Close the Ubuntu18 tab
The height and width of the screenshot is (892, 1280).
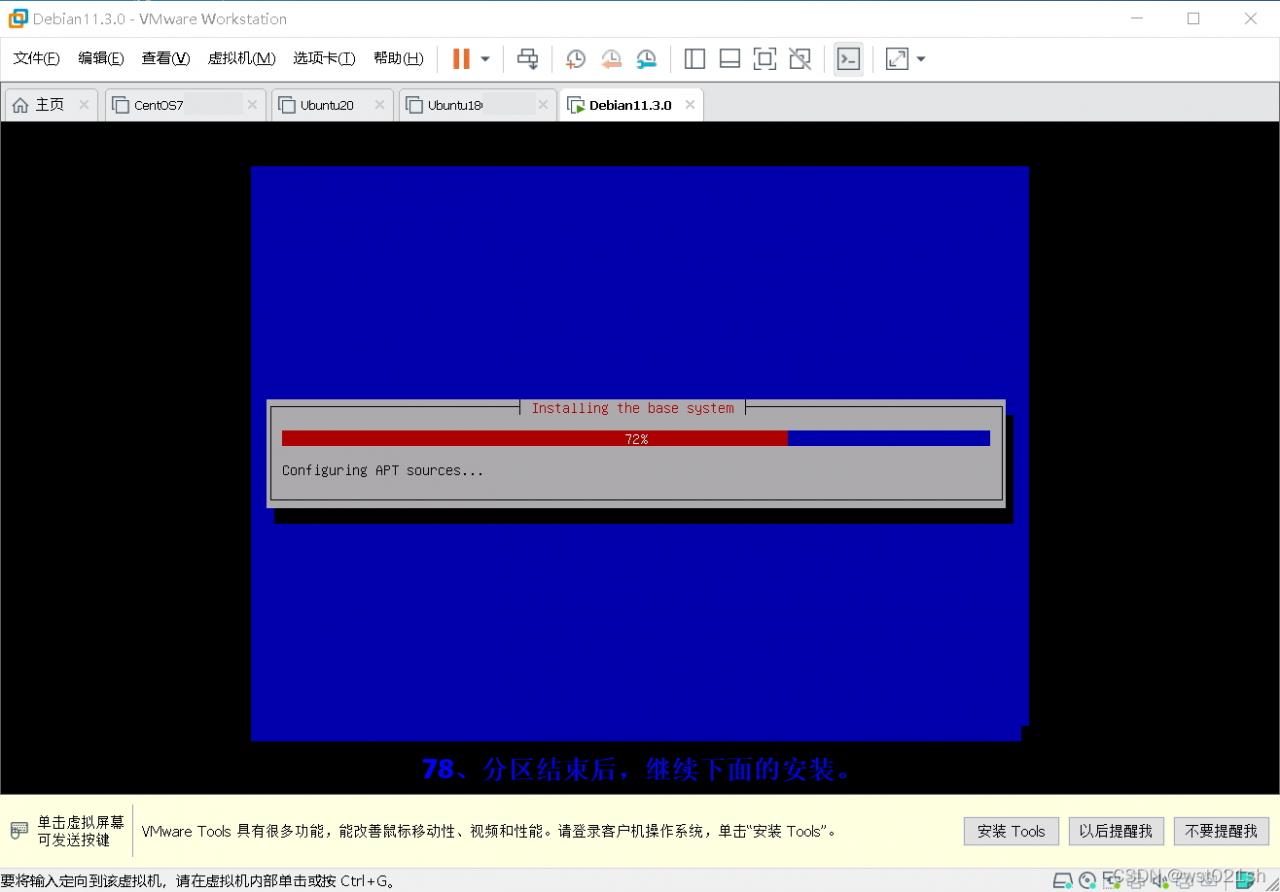[543, 105]
